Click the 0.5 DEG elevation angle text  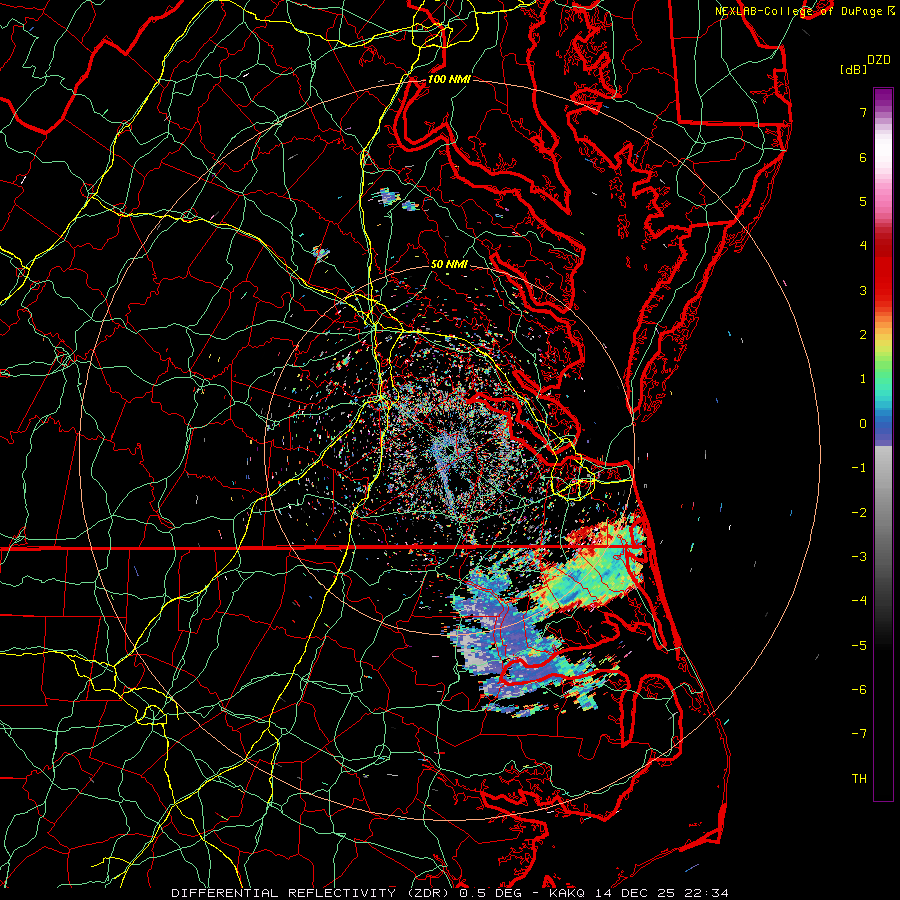click(490, 893)
